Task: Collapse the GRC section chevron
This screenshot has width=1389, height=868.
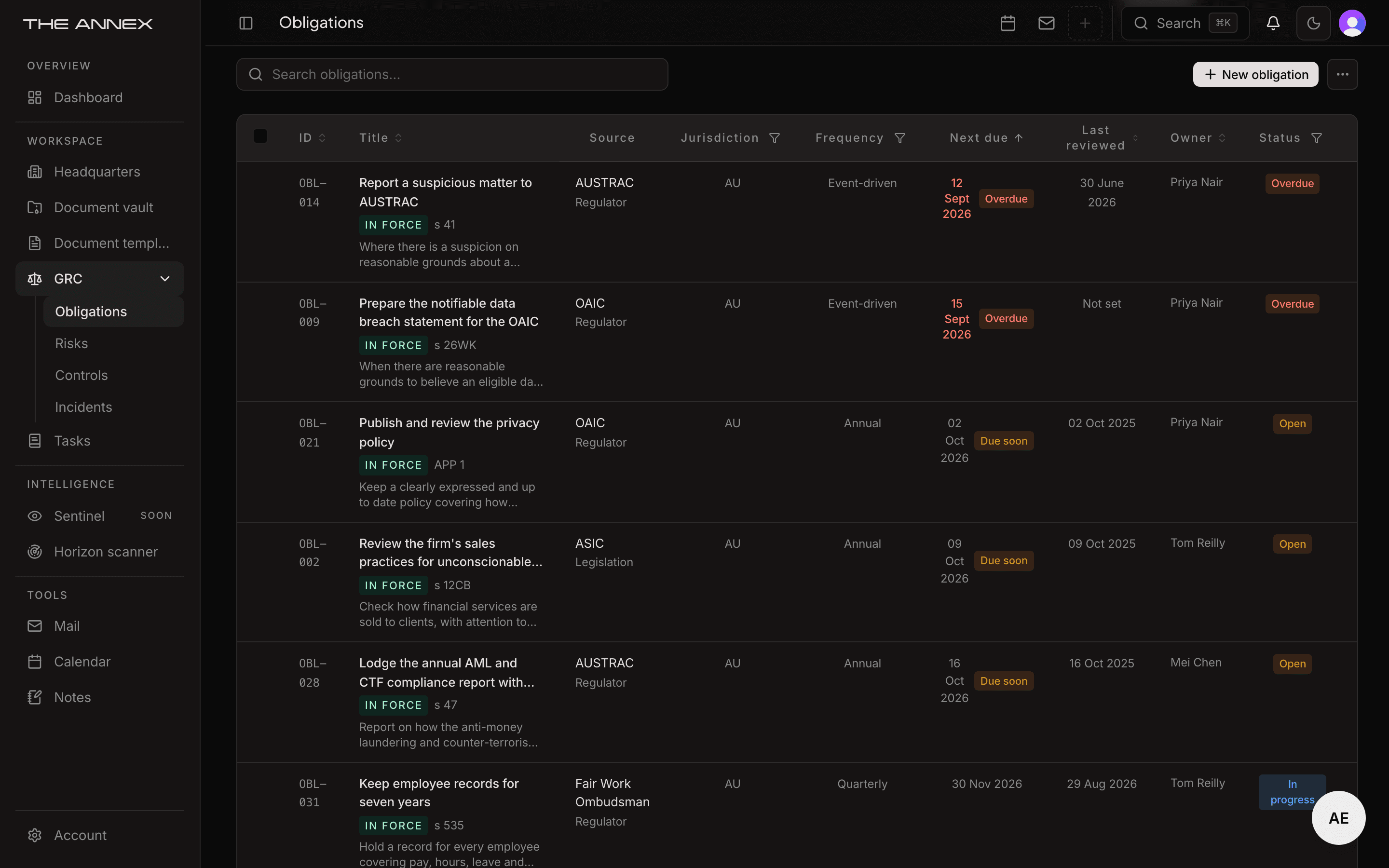Action: click(x=165, y=278)
